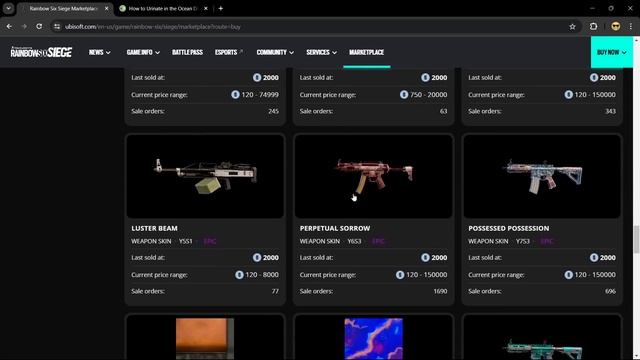
Task: Open the PERPETUAL SORROW weapon skin image
Action: [x=373, y=176]
